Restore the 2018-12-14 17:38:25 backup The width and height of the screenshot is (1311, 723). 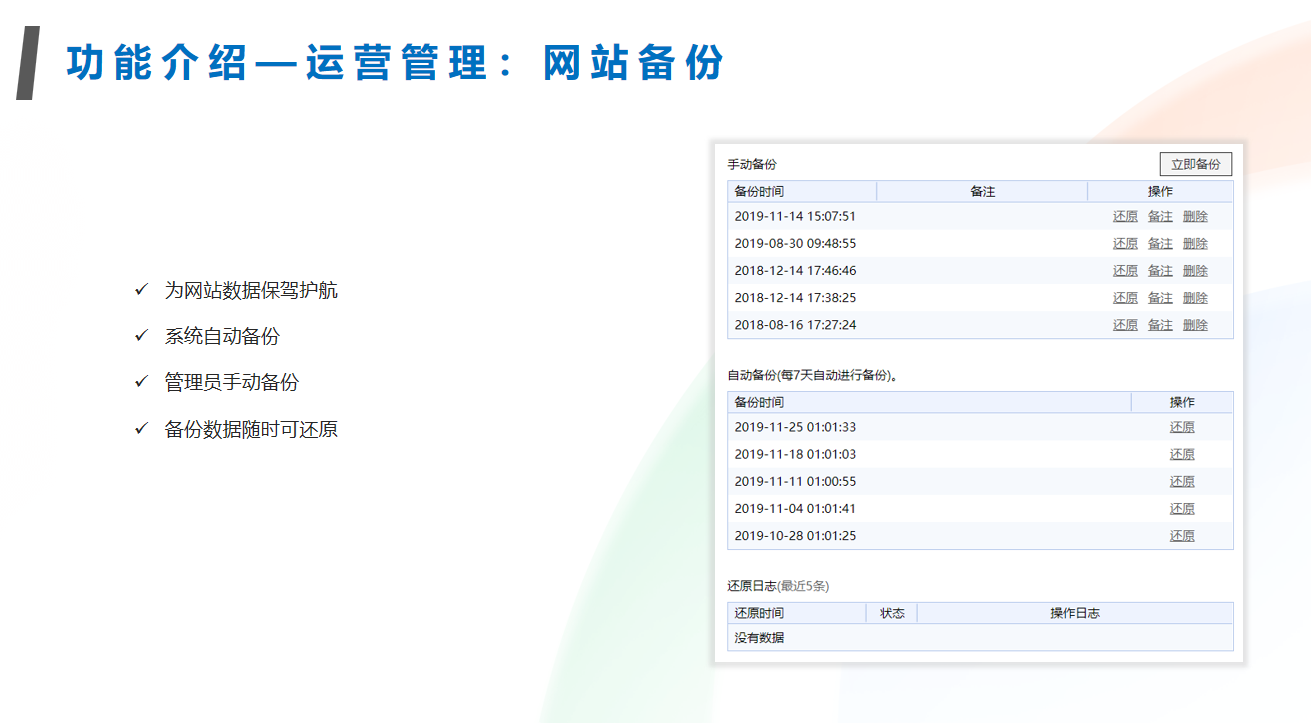coord(1125,298)
